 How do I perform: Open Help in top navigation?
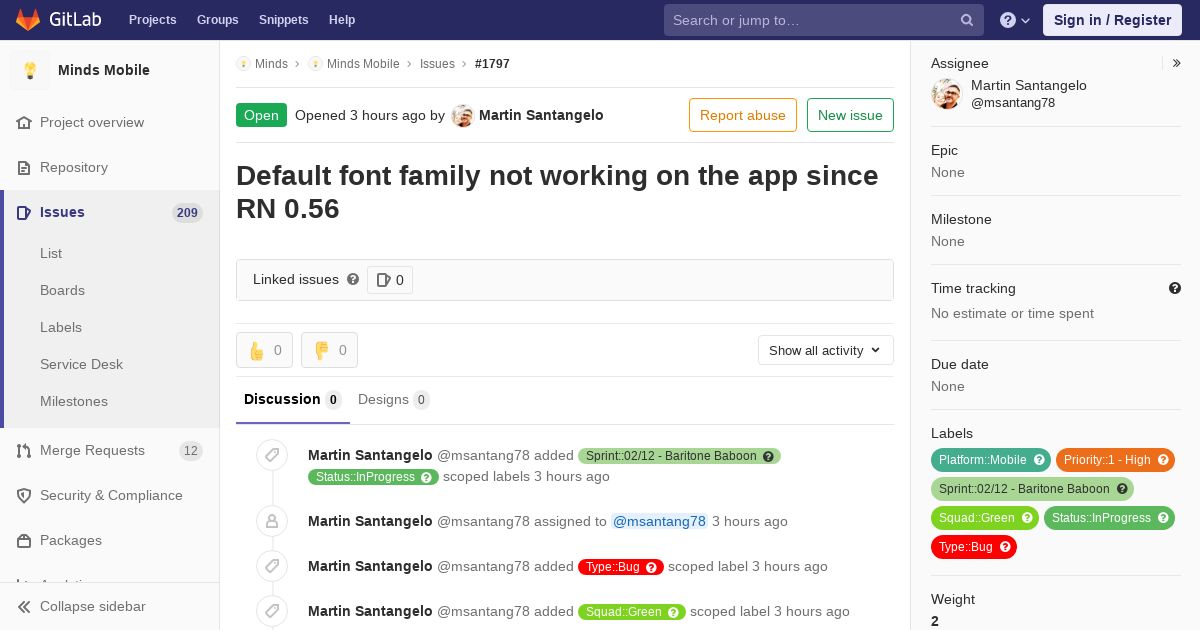(342, 20)
